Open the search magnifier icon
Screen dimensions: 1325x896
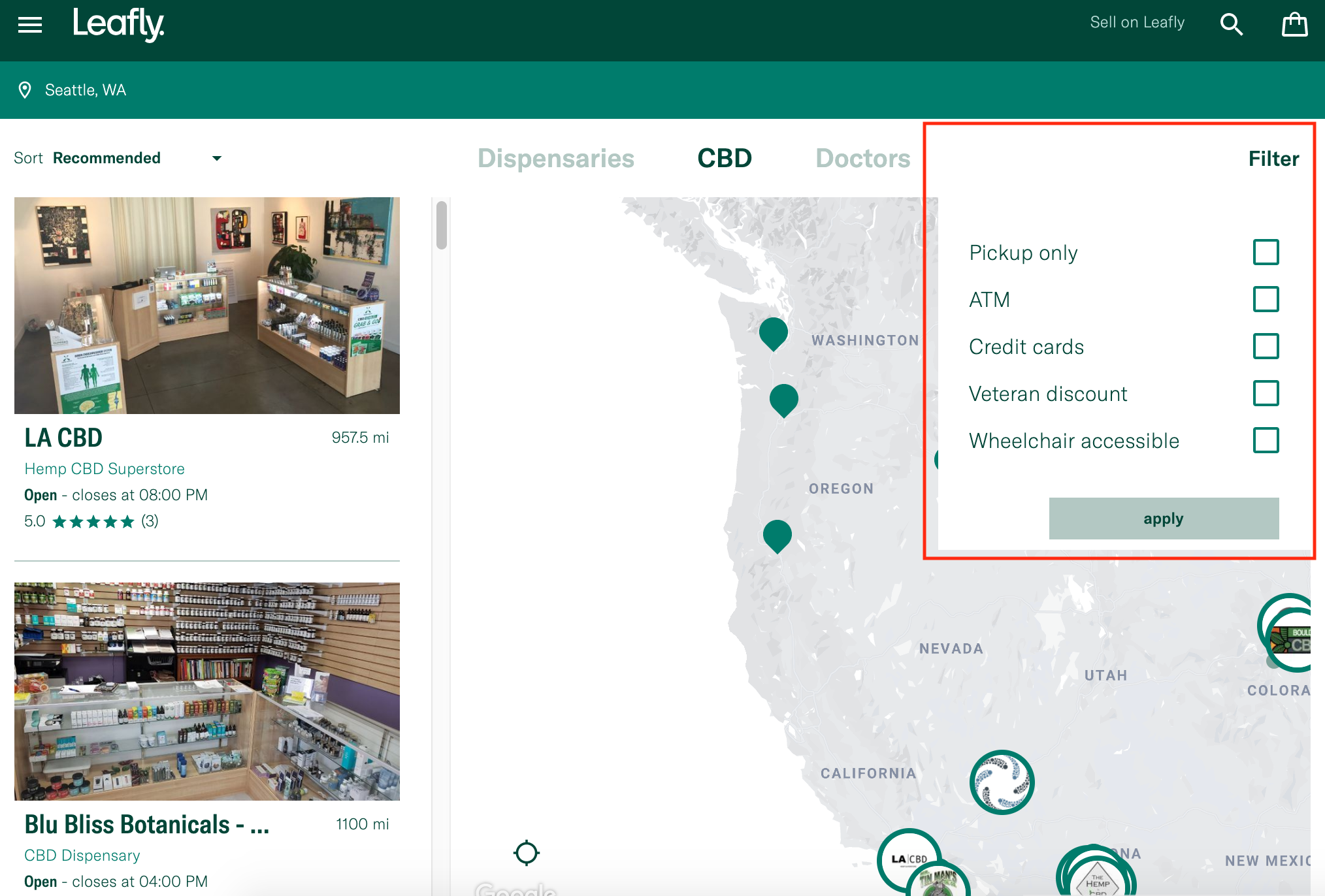click(1232, 24)
